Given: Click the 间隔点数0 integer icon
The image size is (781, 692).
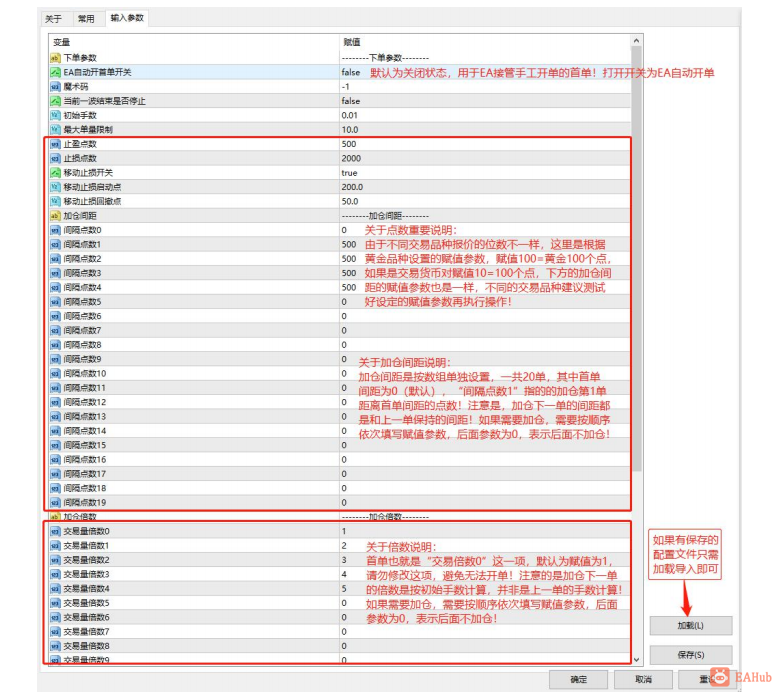Looking at the screenshot, I should pyautogui.click(x=55, y=230).
